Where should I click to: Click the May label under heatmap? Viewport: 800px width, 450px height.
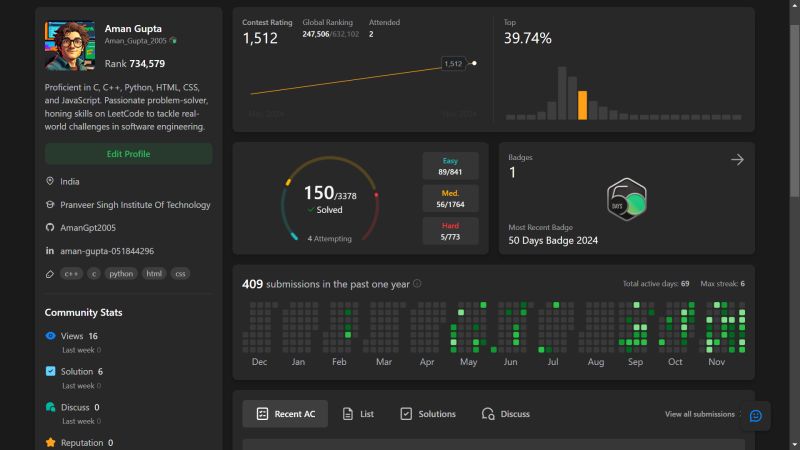(x=468, y=362)
